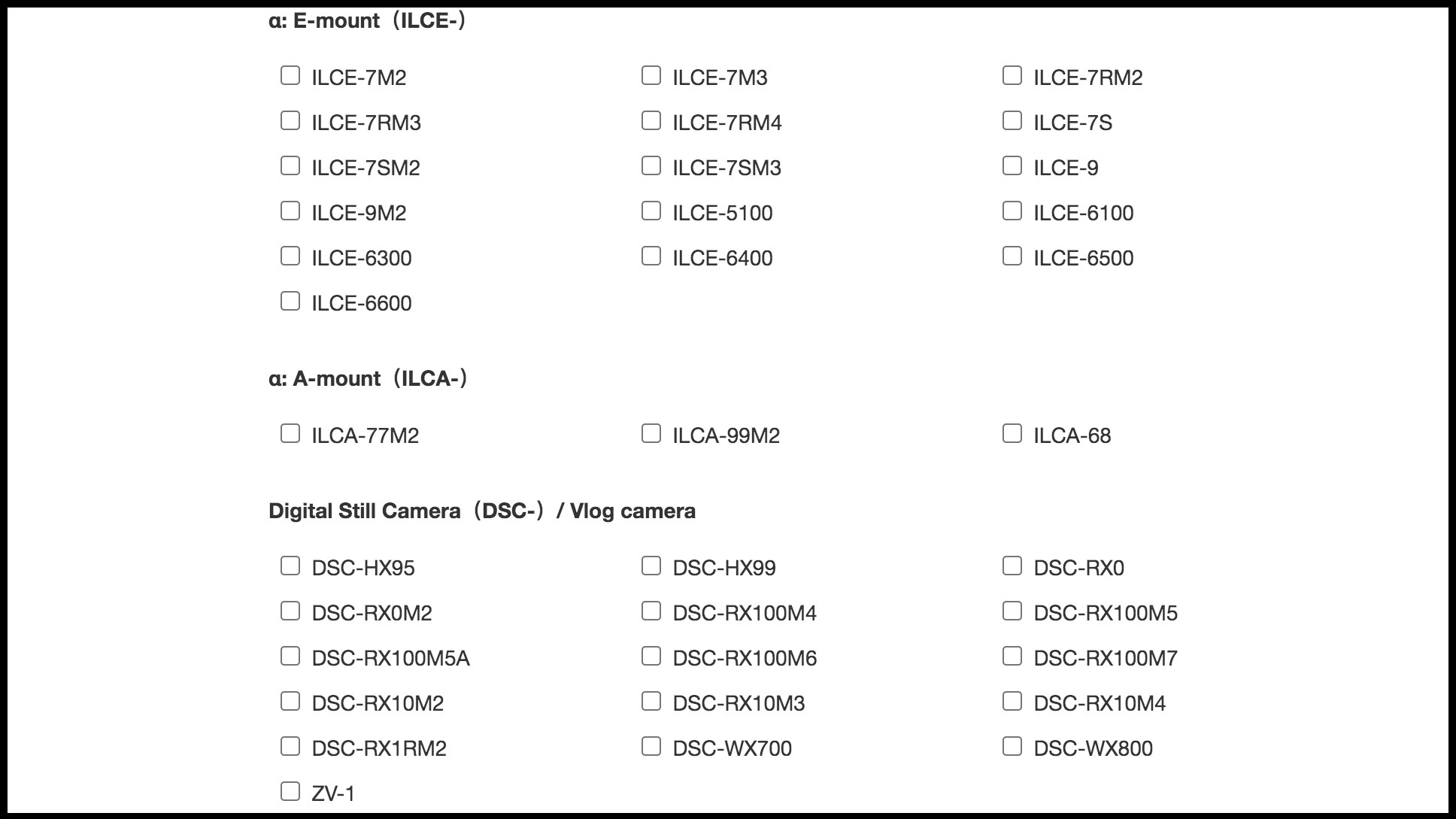The image size is (1456, 819).
Task: Check the ILCA-68 checkbox
Action: click(1012, 433)
